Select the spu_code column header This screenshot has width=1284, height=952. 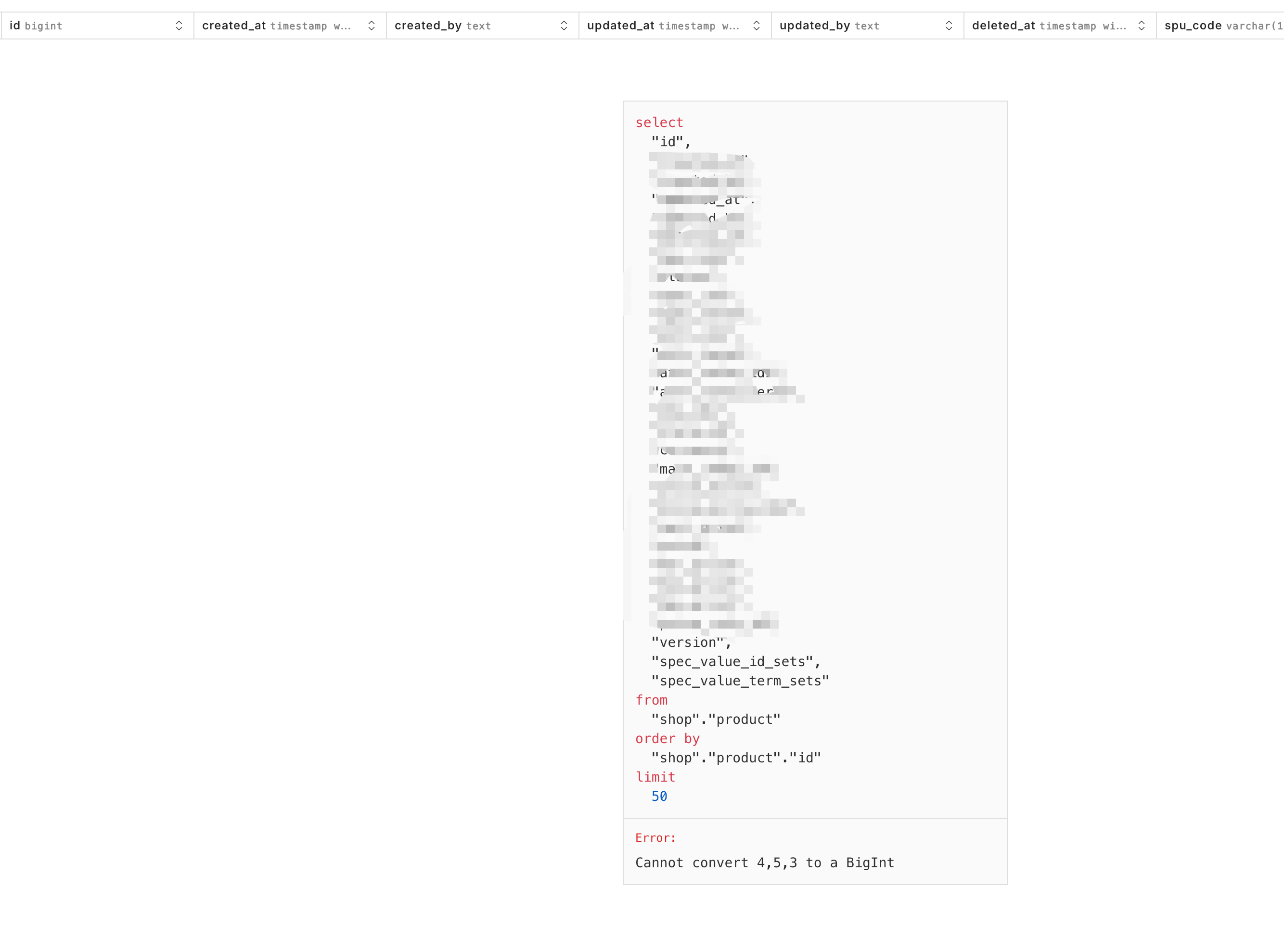(x=1216, y=26)
